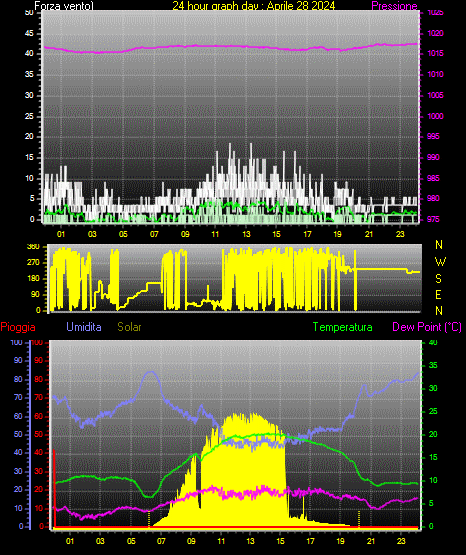Click hour label 07 under bottom chart
This screenshot has width=466, height=555.
pyautogui.click(x=161, y=541)
